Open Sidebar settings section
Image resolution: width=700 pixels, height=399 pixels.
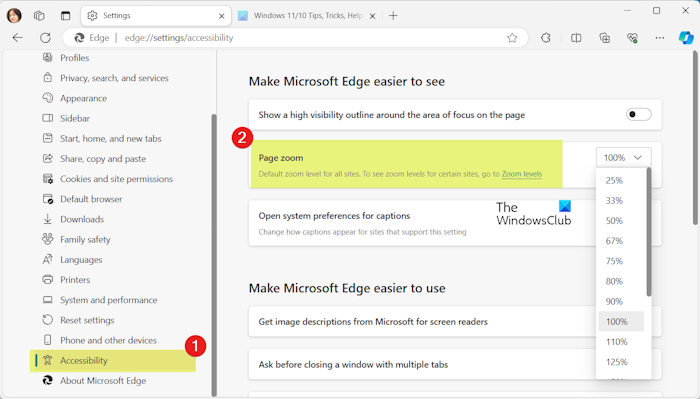point(75,118)
